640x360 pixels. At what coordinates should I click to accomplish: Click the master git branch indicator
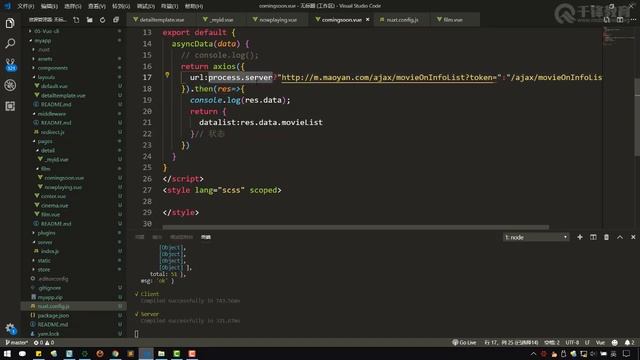pos(17,342)
